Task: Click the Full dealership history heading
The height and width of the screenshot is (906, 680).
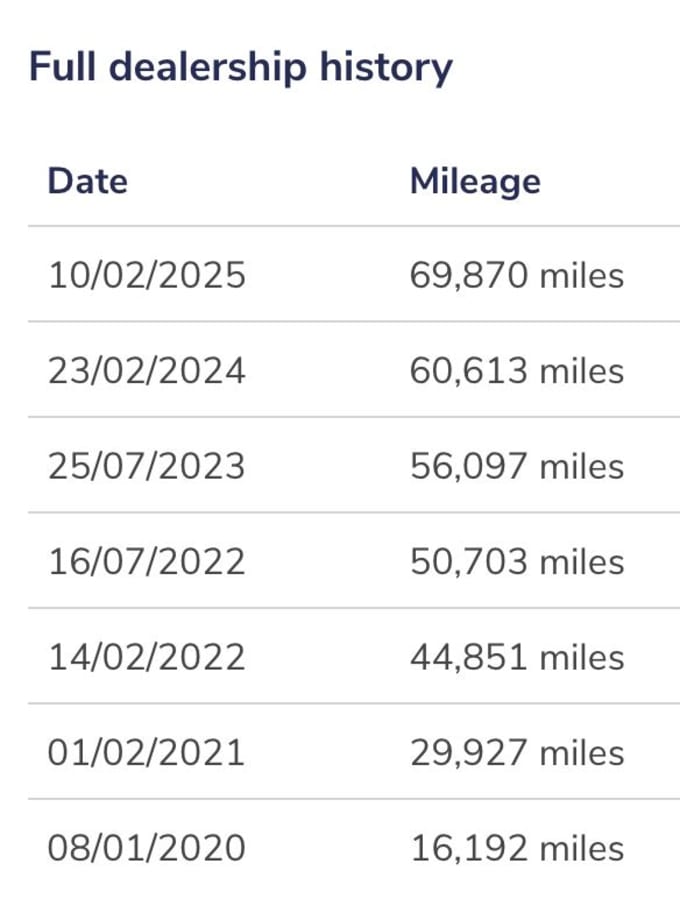Action: (x=240, y=68)
